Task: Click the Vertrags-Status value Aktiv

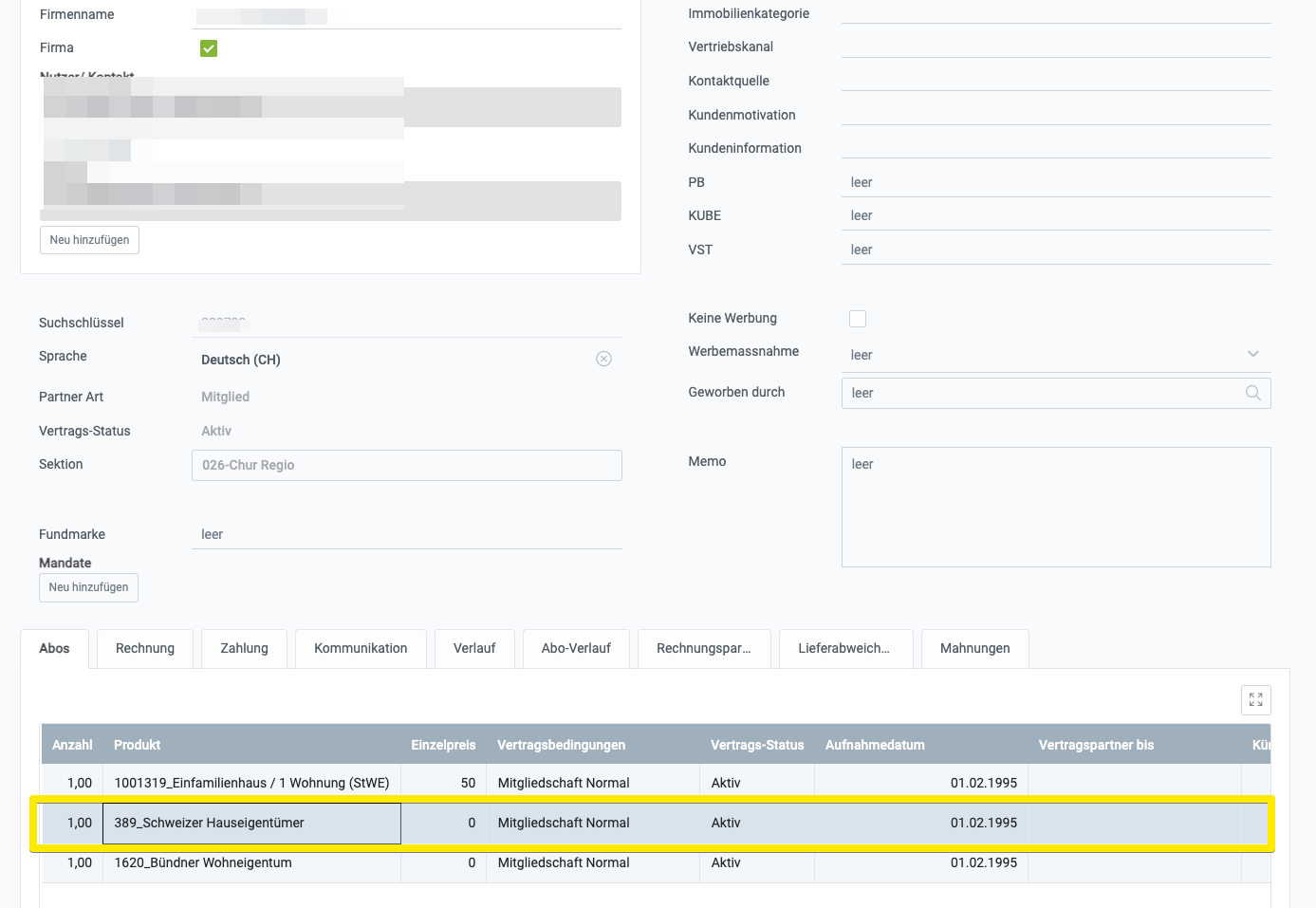Action: click(x=216, y=431)
